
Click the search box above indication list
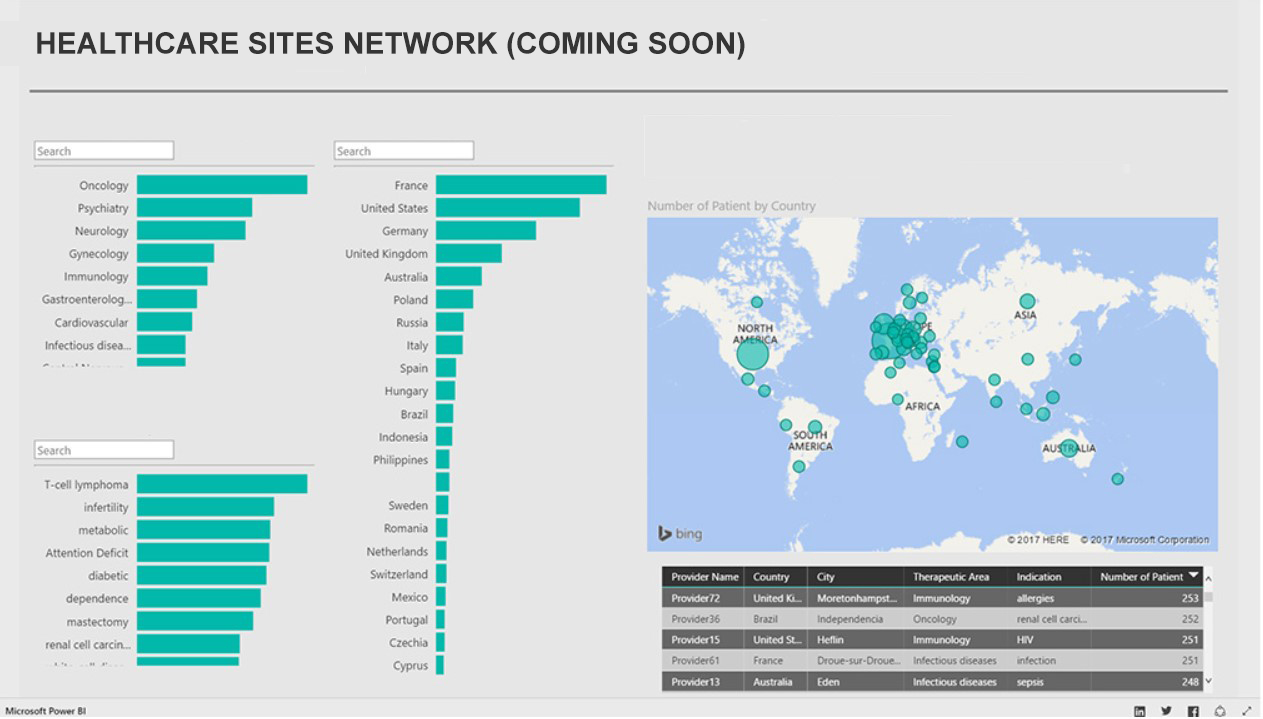[104, 450]
